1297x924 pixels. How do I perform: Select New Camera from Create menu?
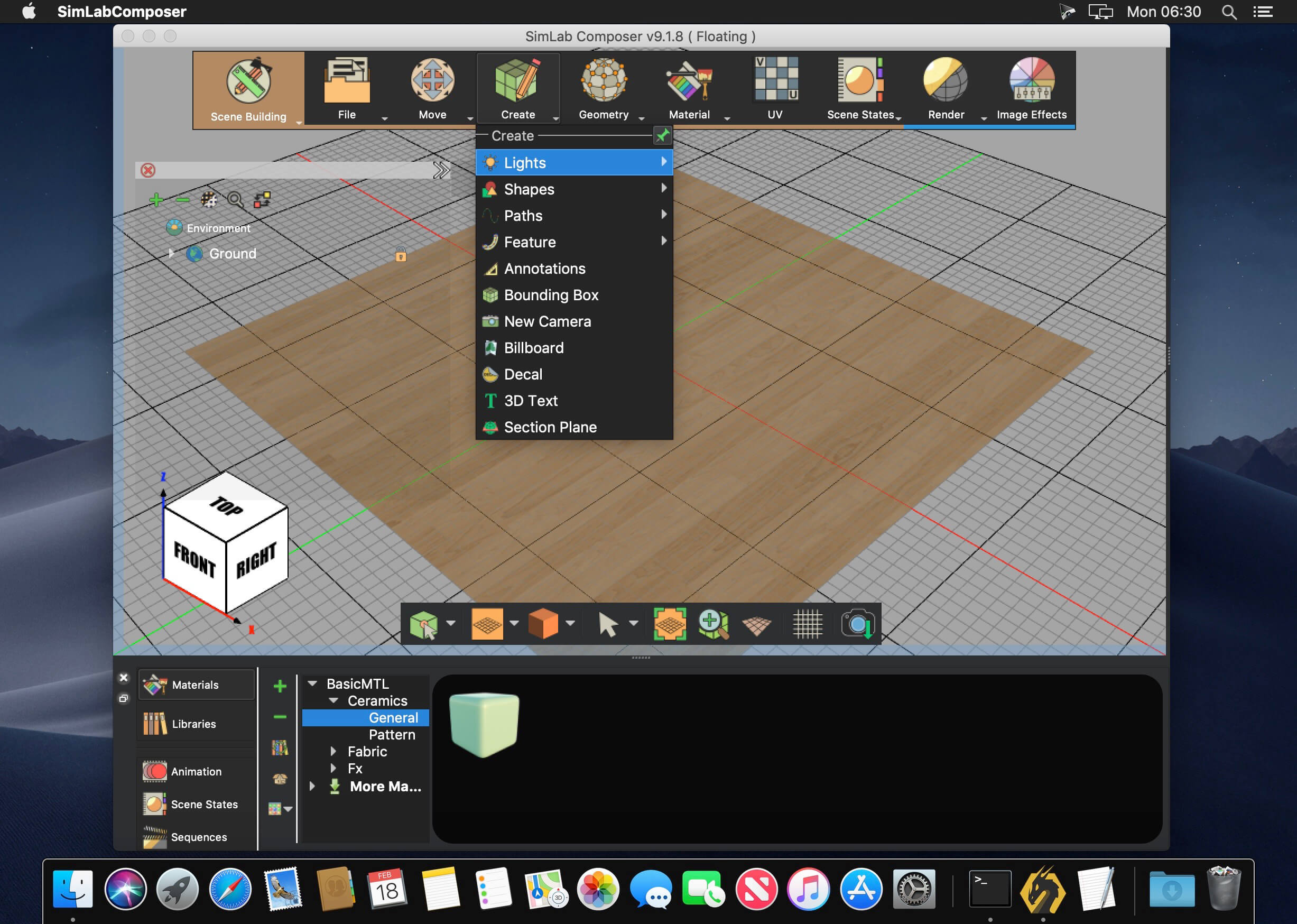pyautogui.click(x=547, y=321)
